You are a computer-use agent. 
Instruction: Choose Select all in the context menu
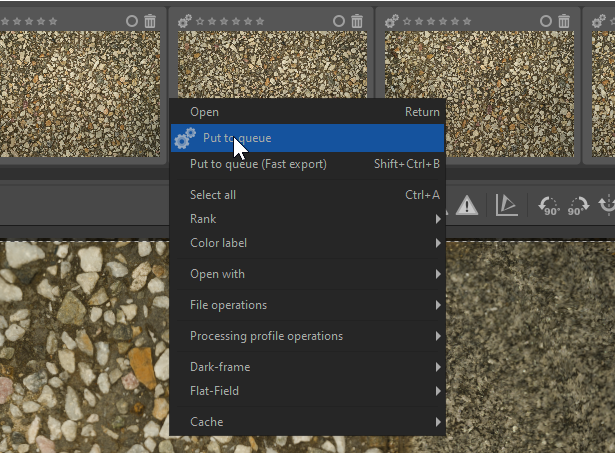(x=308, y=195)
